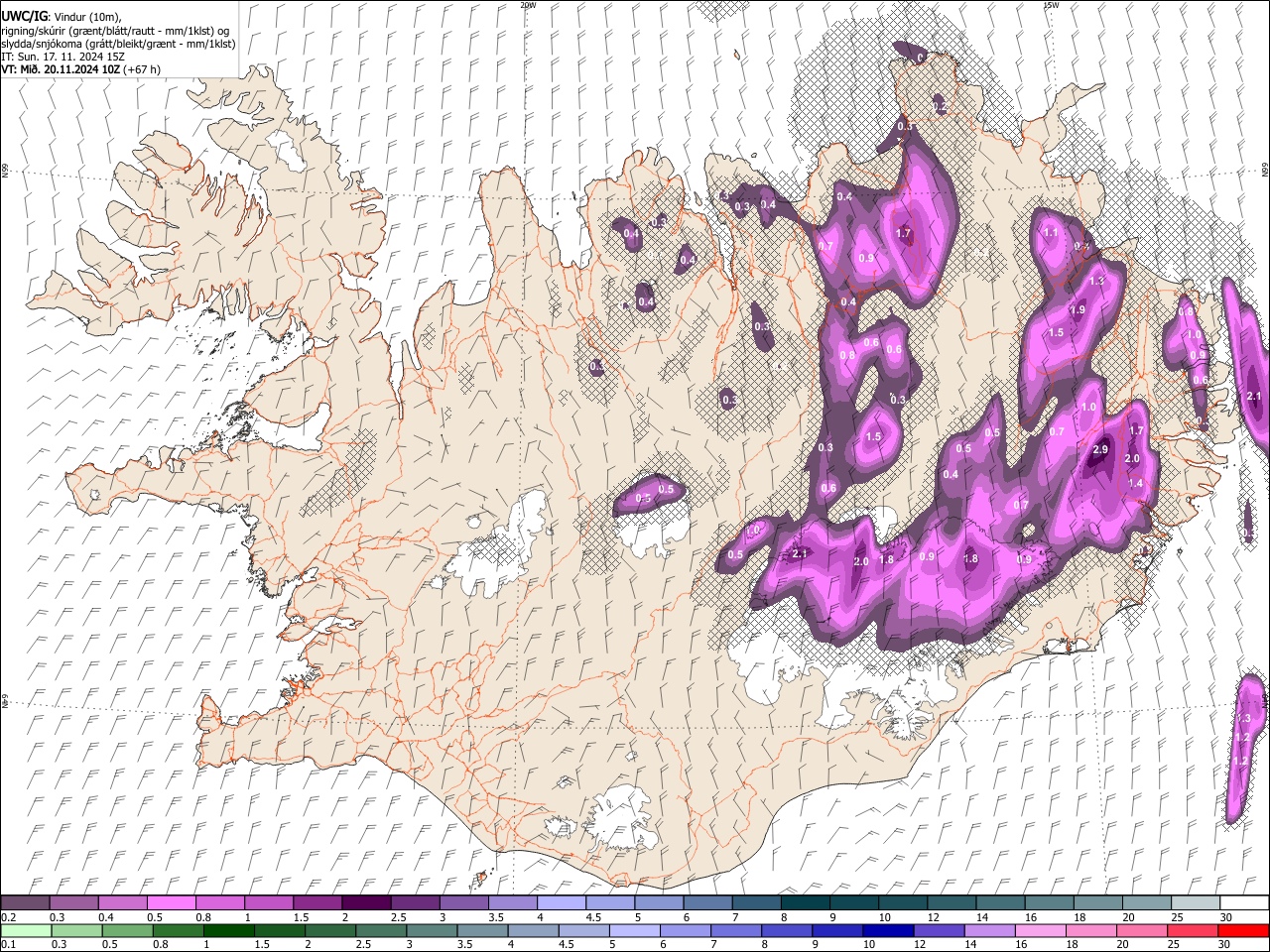The width and height of the screenshot is (1270, 952).
Task: Click the 'rigning/skúrir' legend description line
Action: [116, 31]
